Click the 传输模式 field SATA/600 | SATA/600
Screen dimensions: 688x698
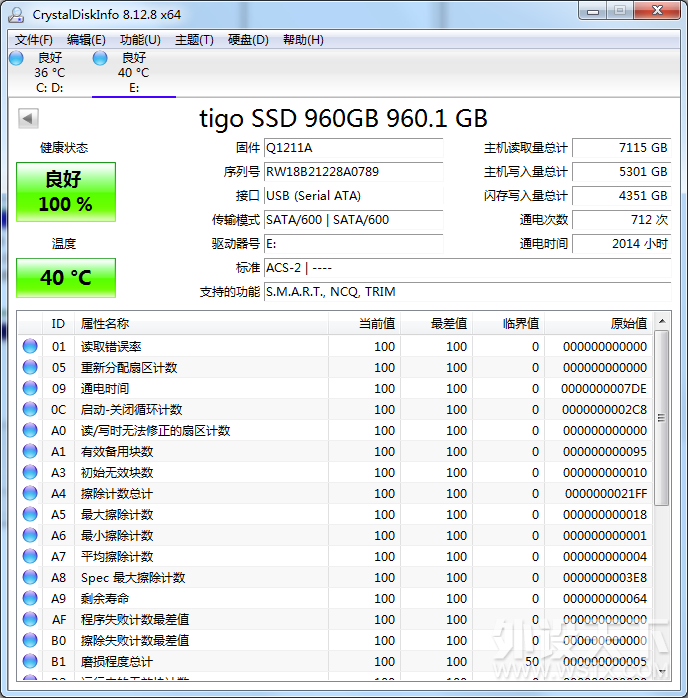point(353,220)
